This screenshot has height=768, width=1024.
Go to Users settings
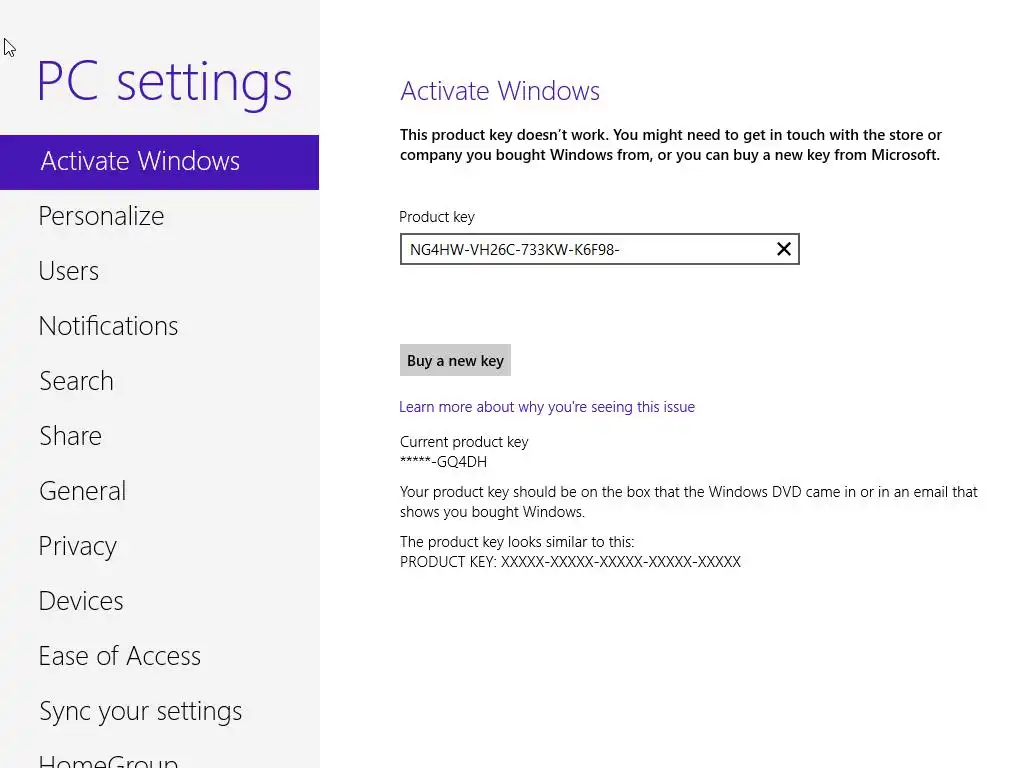[69, 271]
